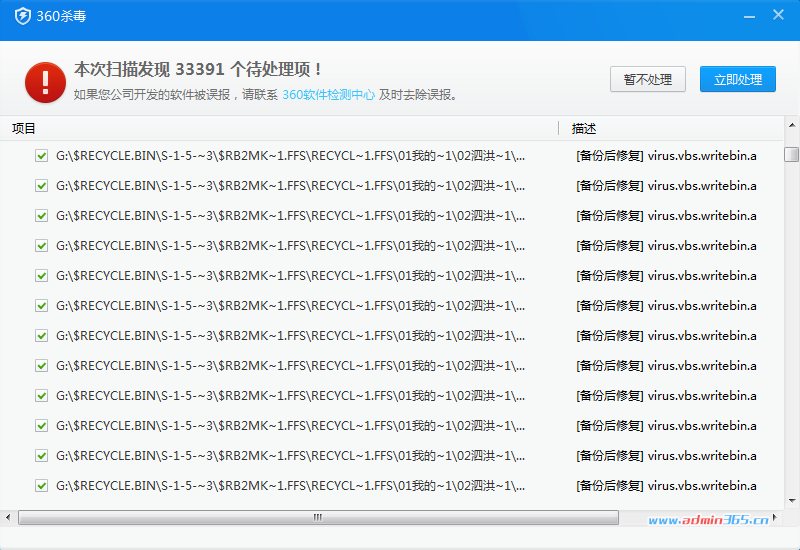Uncheck the sixth row's checkbox

tap(41, 306)
